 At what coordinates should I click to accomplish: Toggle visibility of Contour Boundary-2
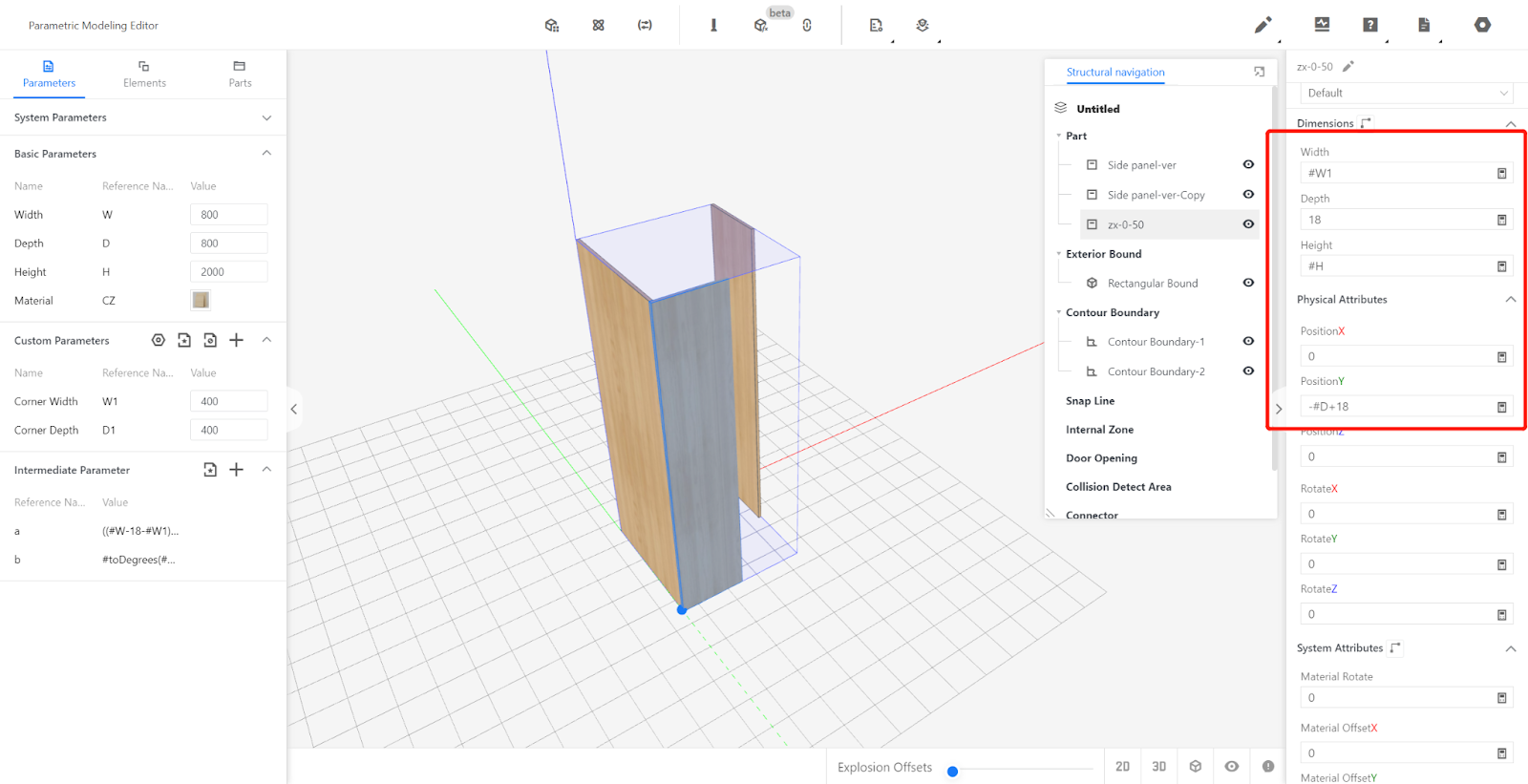coord(1248,371)
